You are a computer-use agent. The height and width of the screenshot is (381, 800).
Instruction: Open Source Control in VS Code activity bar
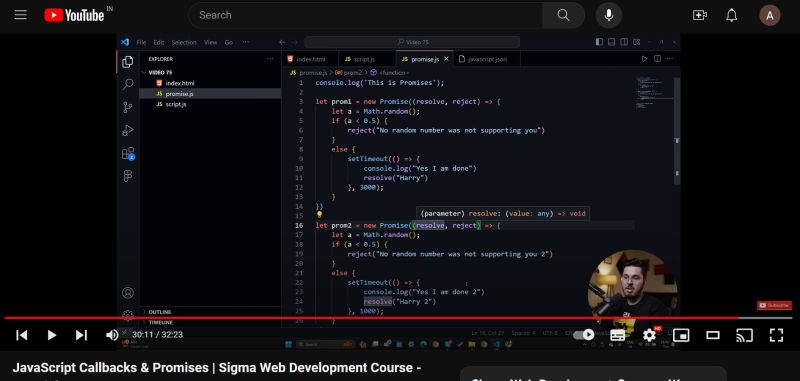(x=128, y=107)
